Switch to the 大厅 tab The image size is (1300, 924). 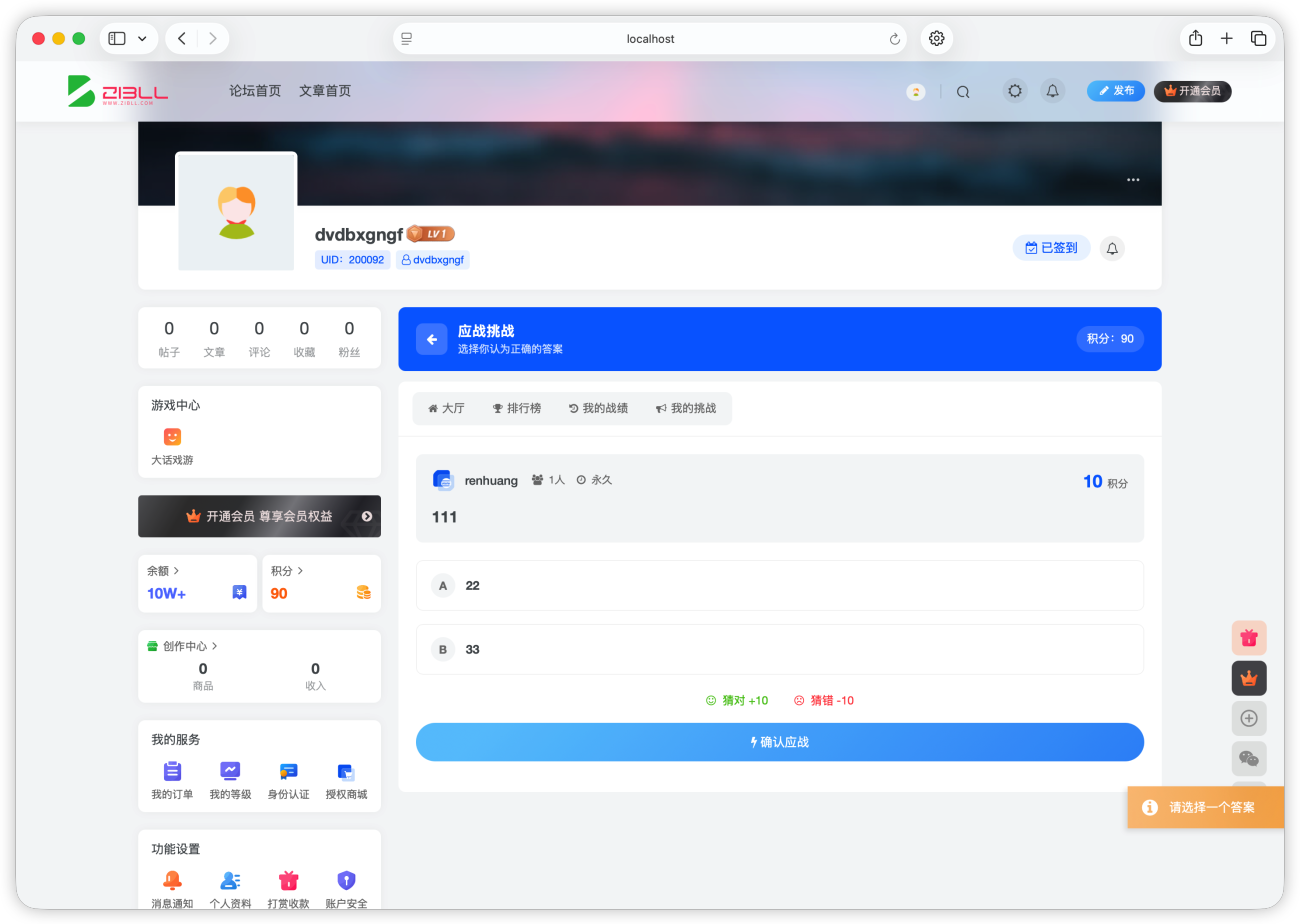coord(446,408)
